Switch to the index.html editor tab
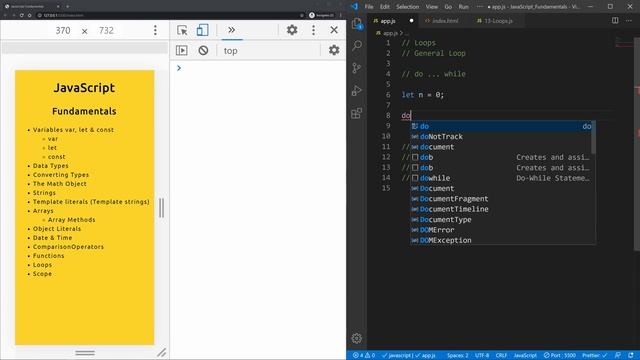Screen dimensions: 640x360 pyautogui.click(x=444, y=20)
